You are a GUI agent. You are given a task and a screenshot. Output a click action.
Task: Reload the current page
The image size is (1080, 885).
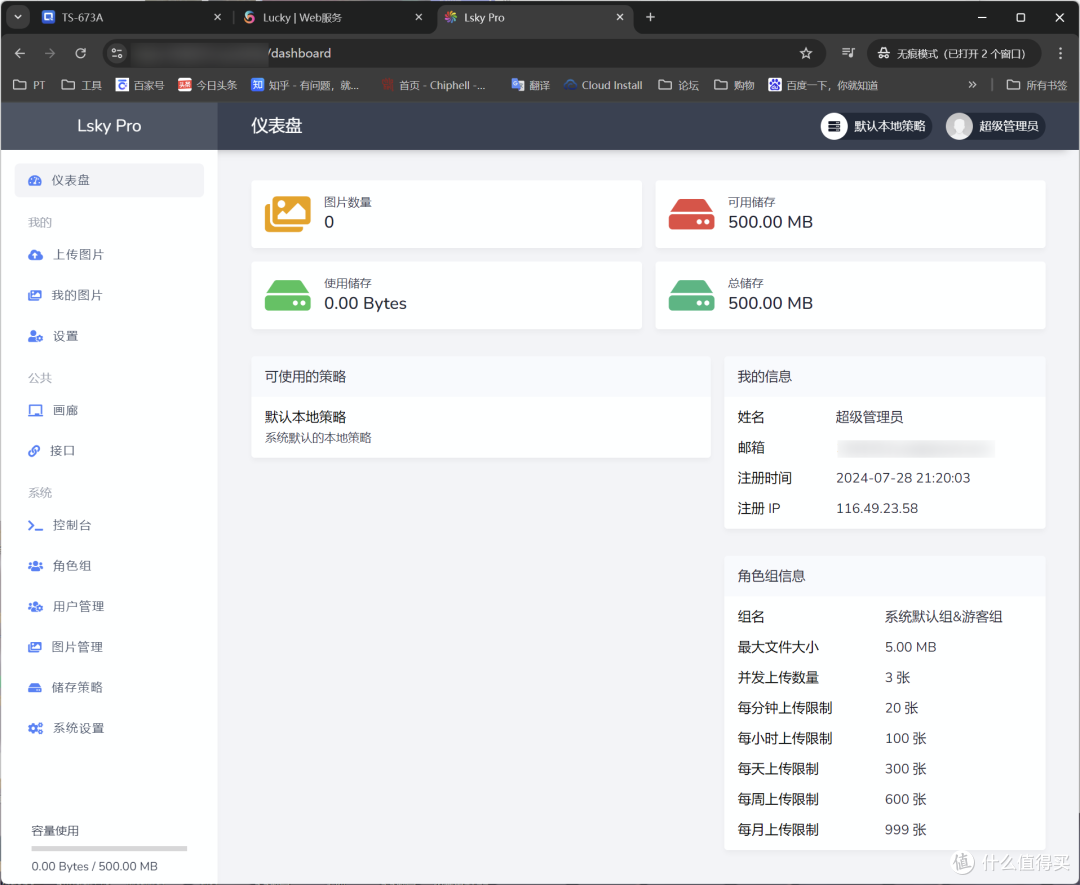pos(81,53)
